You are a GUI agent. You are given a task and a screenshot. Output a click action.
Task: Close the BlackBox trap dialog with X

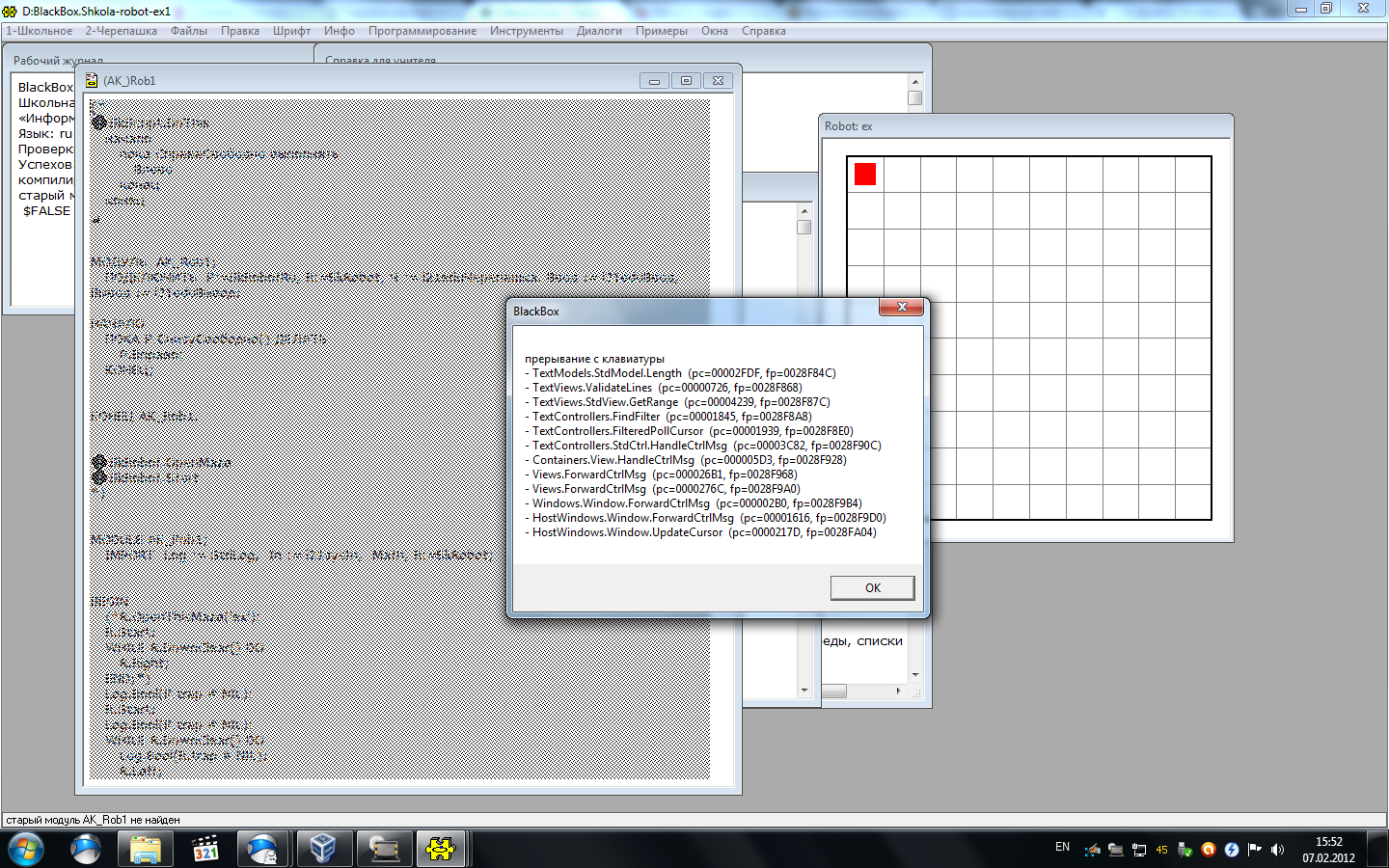(902, 308)
